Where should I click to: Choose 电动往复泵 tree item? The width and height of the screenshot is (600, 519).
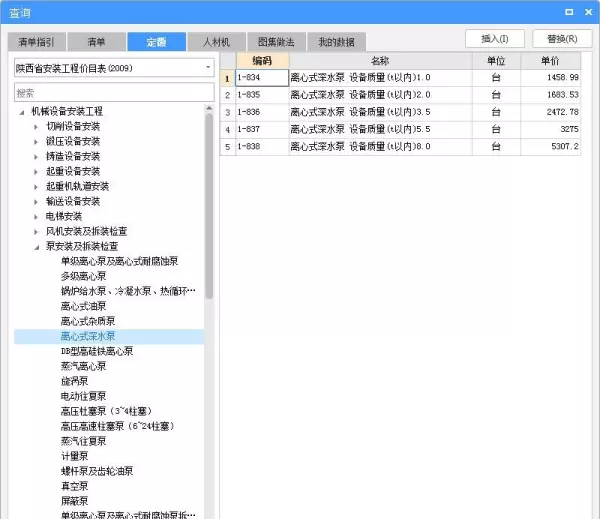tap(83, 396)
